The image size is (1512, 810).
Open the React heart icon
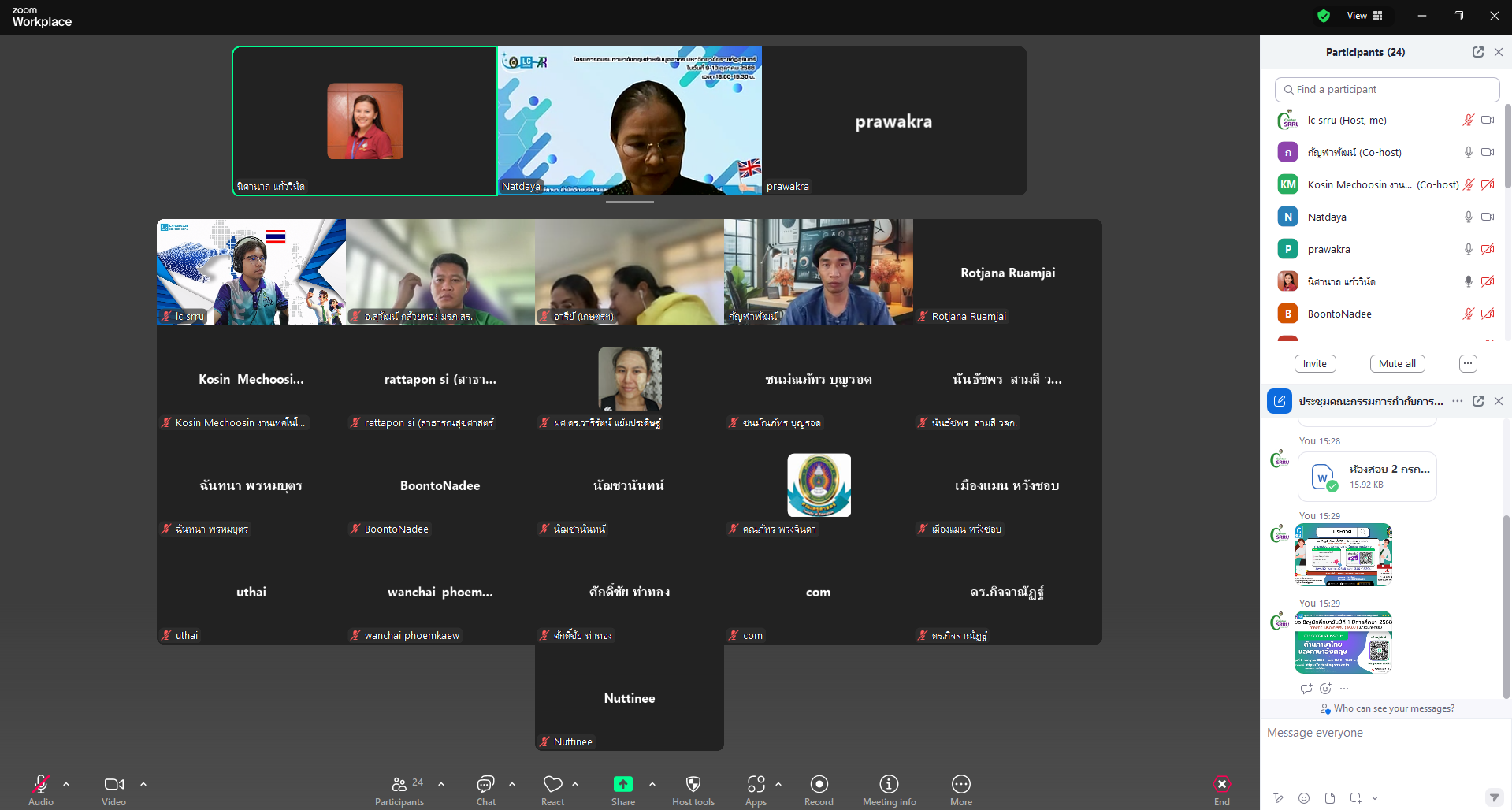click(552, 790)
